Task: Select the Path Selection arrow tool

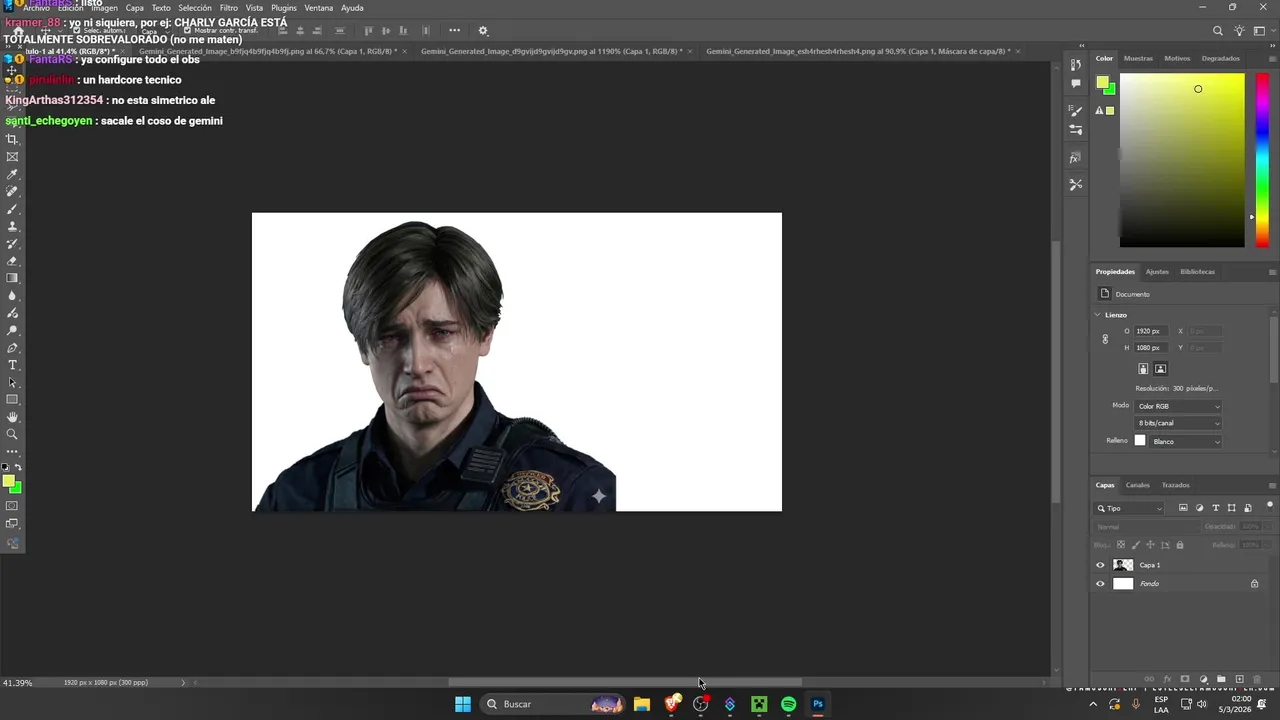Action: point(12,383)
